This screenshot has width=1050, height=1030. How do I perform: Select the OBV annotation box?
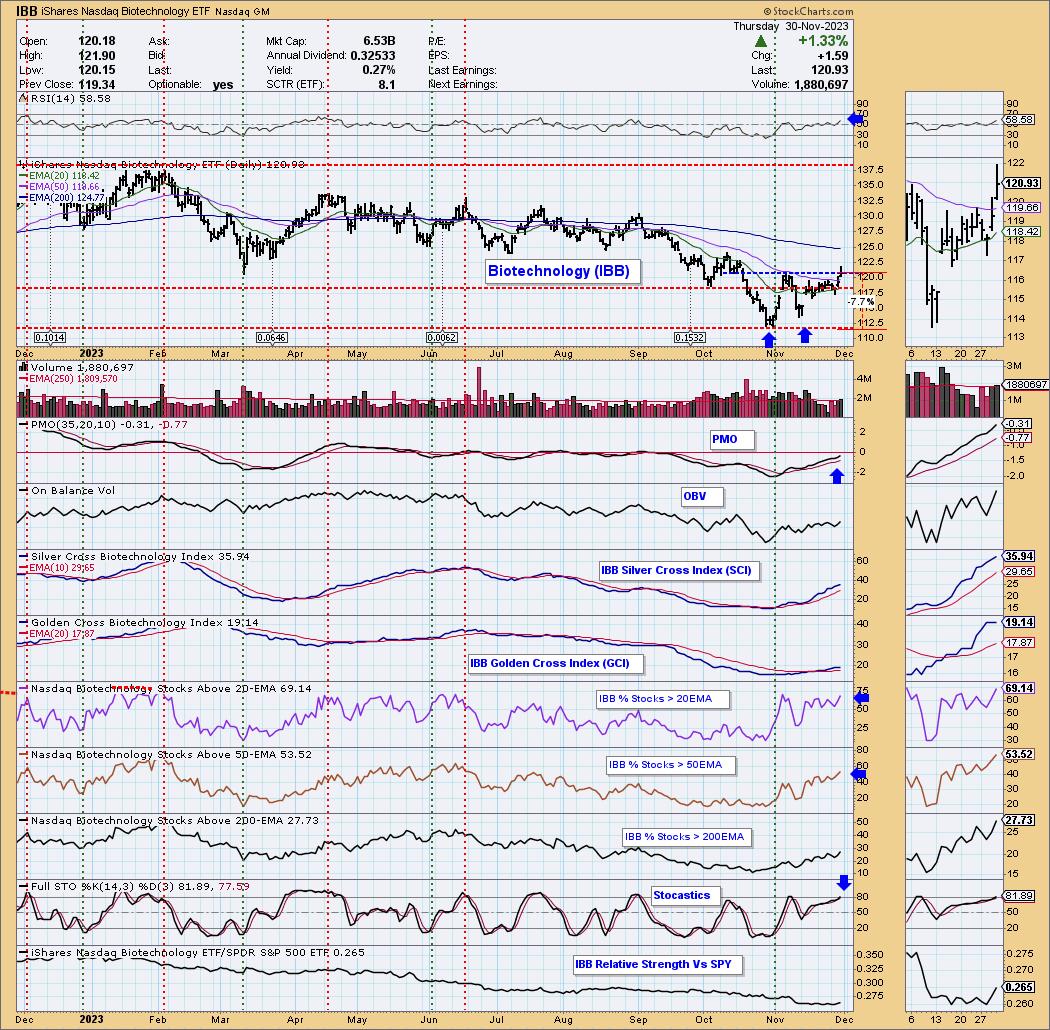(702, 496)
